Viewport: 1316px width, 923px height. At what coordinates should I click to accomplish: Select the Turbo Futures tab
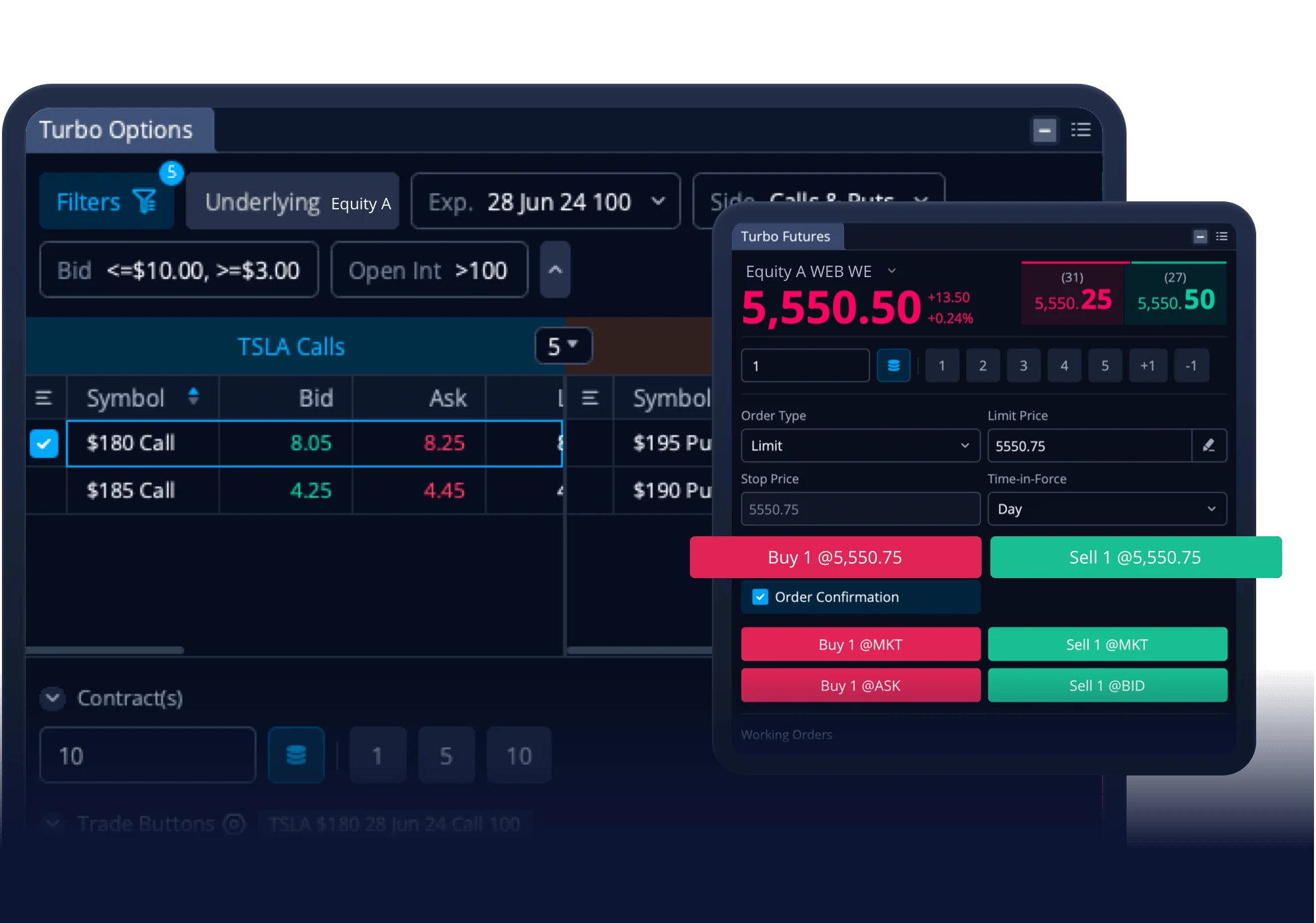pyautogui.click(x=786, y=237)
